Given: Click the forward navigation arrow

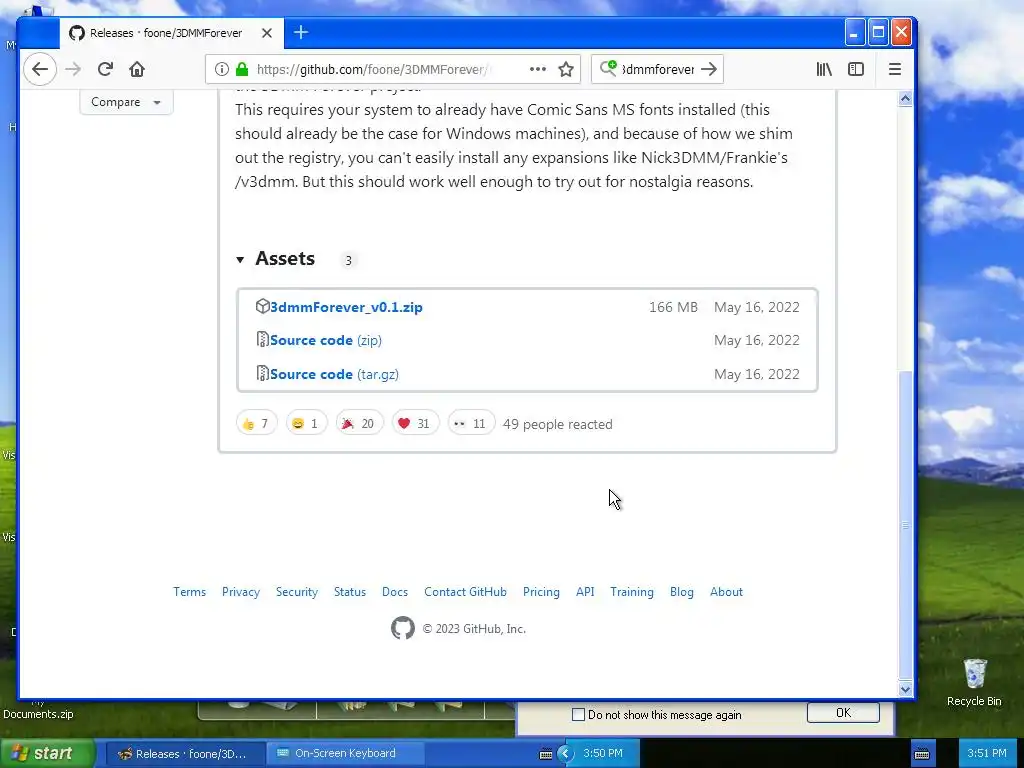Looking at the screenshot, I should [x=73, y=69].
